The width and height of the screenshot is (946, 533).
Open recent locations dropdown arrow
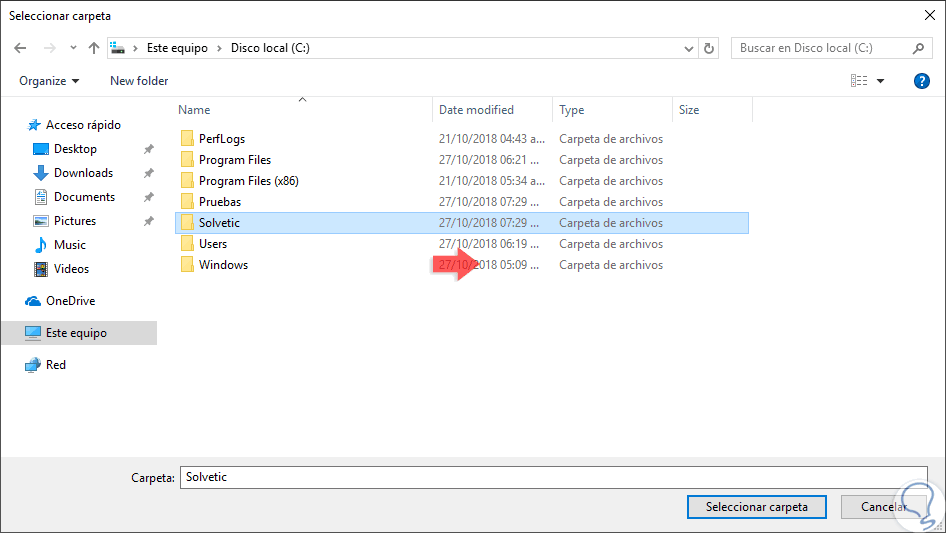point(73,48)
